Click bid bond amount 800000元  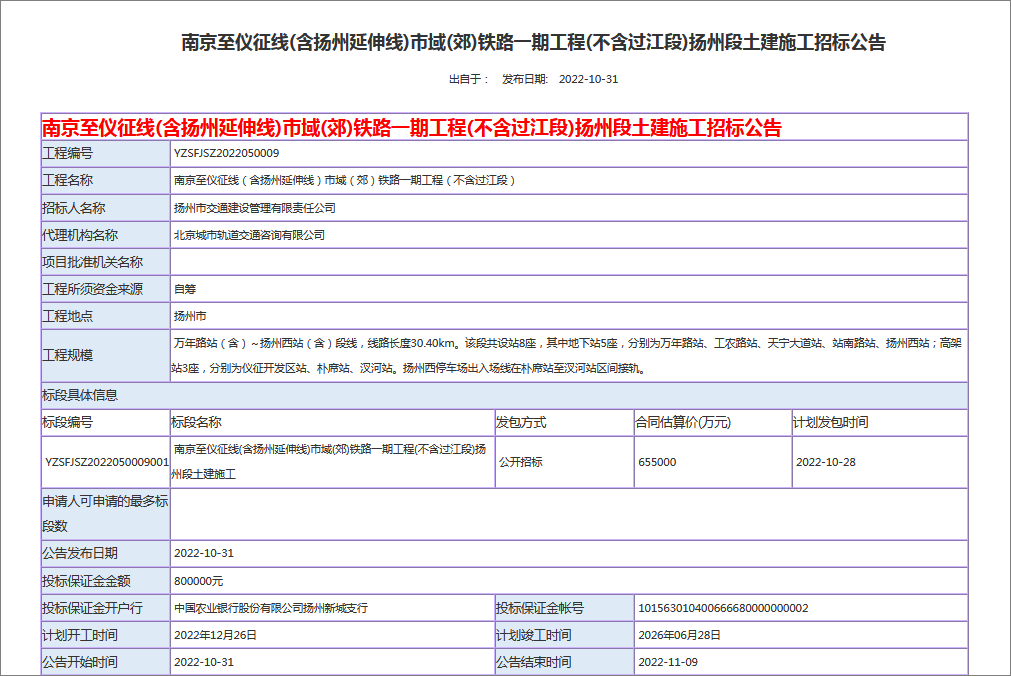[x=198, y=581]
